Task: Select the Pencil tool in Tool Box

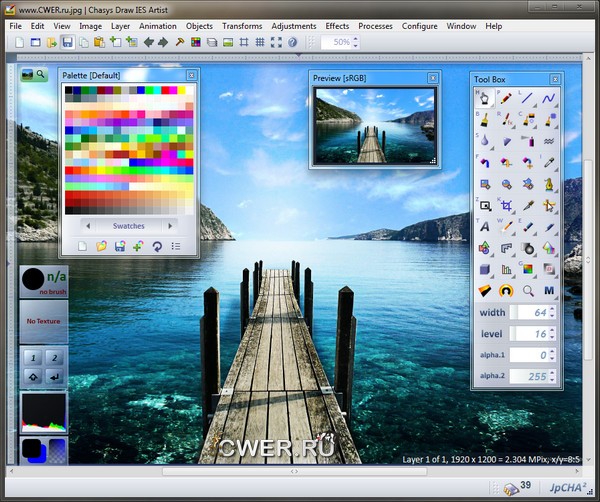Action: click(x=506, y=98)
